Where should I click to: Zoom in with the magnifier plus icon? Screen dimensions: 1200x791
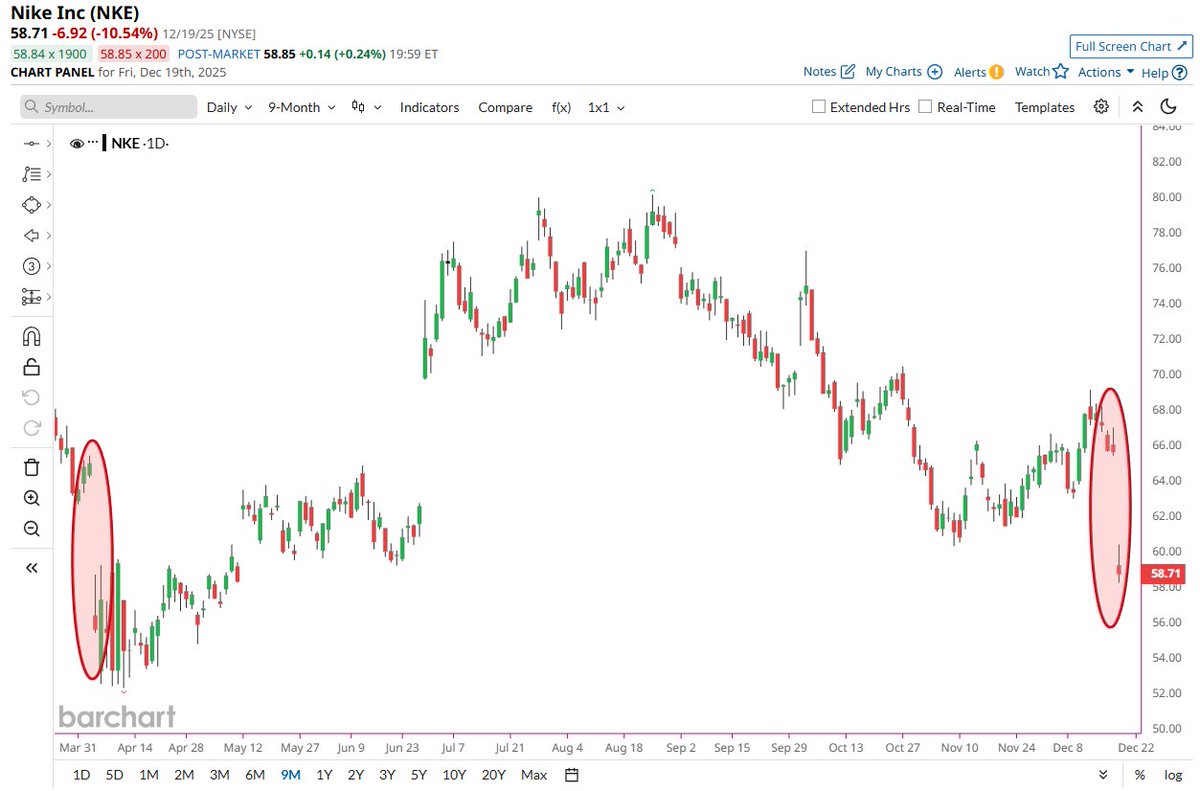(31, 498)
